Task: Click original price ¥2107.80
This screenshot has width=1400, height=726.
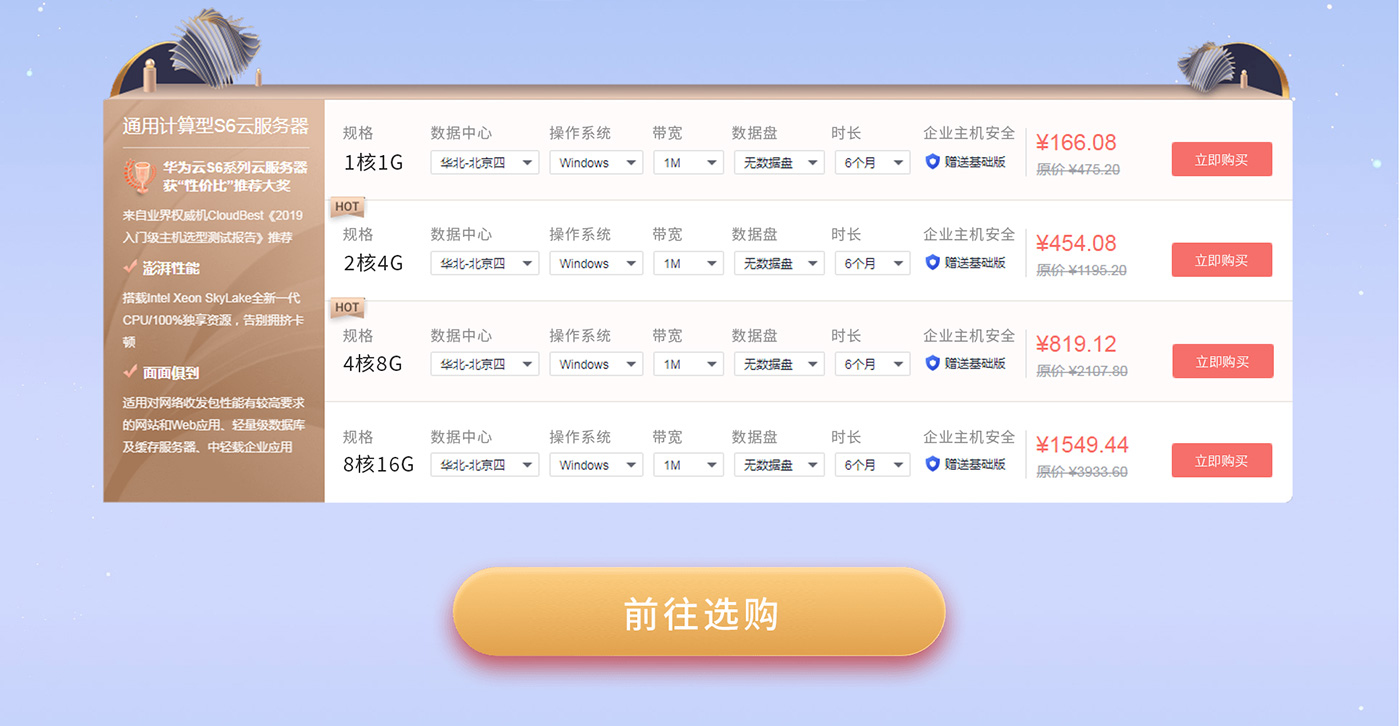Action: [x=1082, y=372]
